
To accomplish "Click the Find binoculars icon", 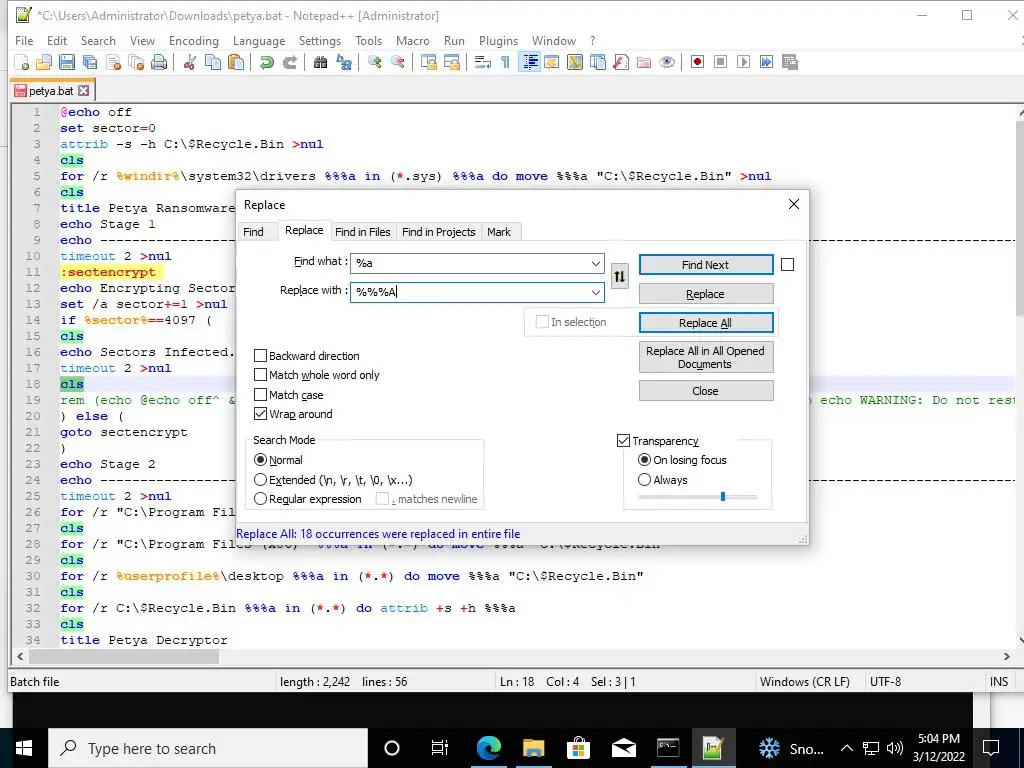I will click(x=320, y=63).
